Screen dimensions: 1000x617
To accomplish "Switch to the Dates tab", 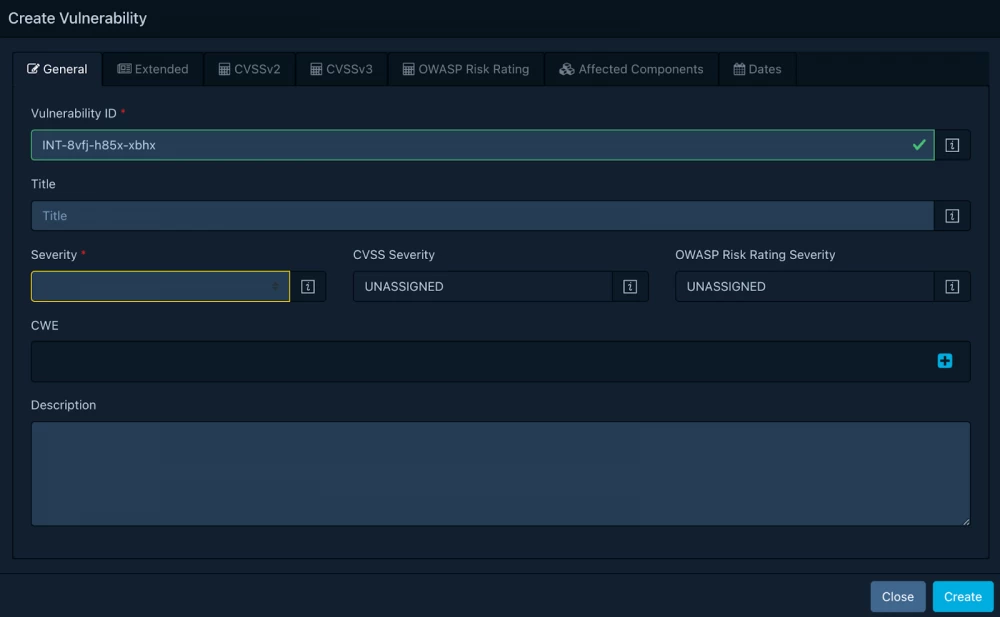I will point(757,69).
